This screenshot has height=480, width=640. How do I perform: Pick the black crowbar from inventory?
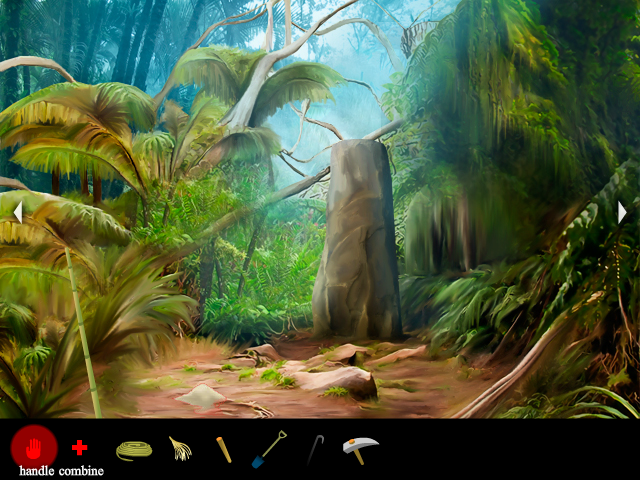point(316,450)
